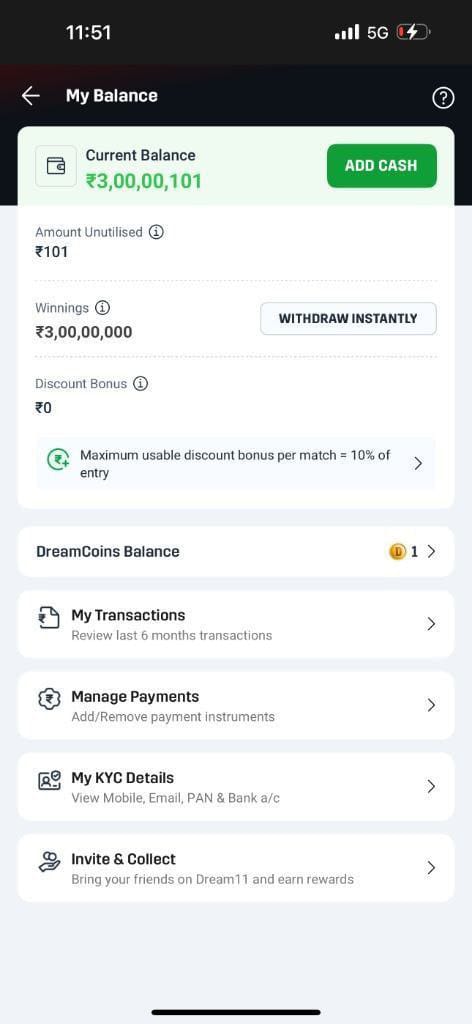Open Manage Payments menu item
The width and height of the screenshot is (472, 1024).
click(236, 705)
